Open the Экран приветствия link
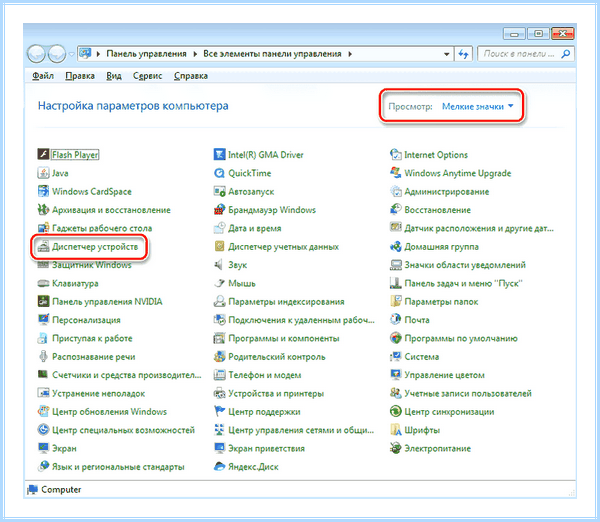This screenshot has height=522, width=600. (266, 449)
